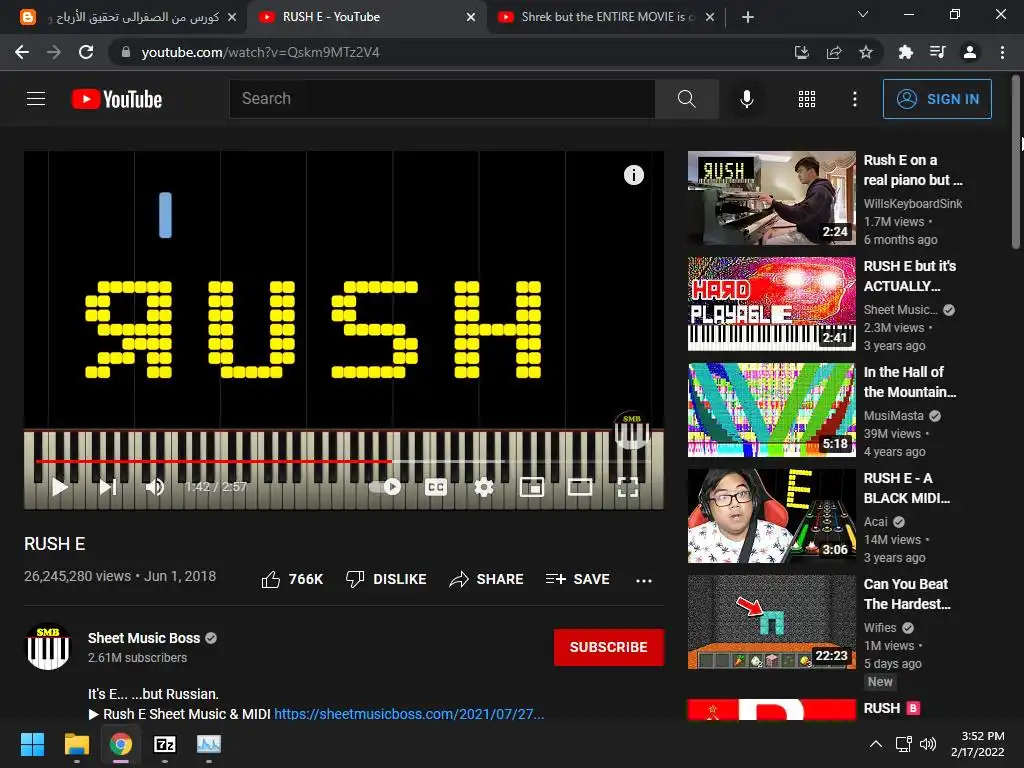Mute the video volume
This screenshot has height=768, width=1024.
155,487
